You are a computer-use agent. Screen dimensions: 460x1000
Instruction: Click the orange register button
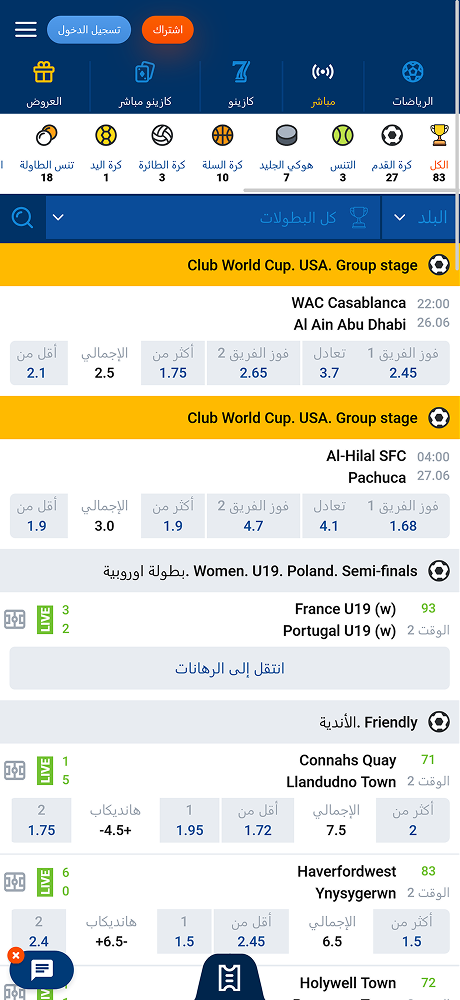167,30
